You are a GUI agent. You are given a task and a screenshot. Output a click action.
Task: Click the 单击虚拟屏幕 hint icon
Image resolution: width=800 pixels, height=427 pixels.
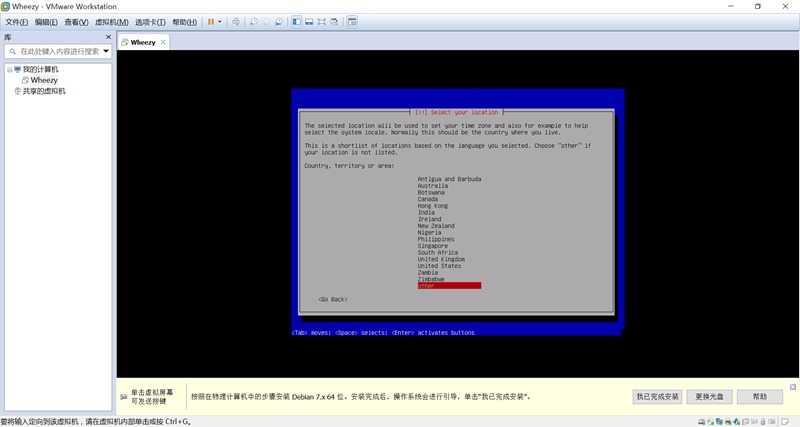pos(123,396)
